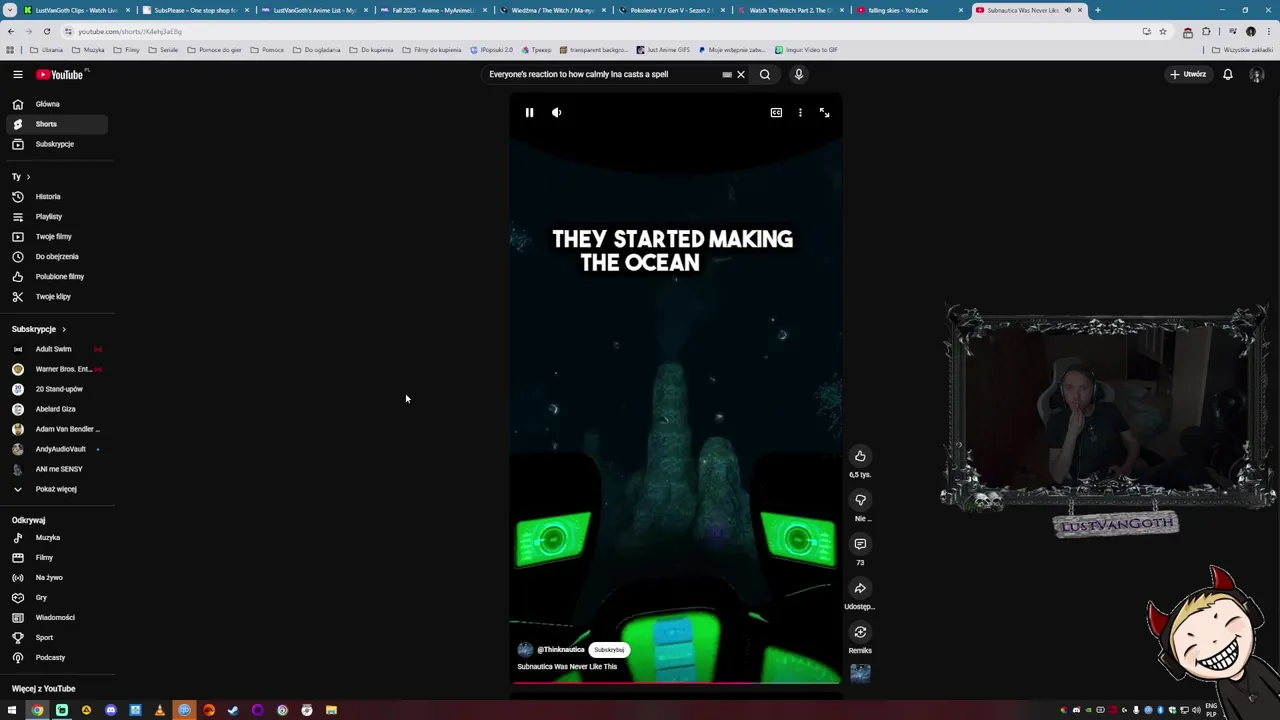The width and height of the screenshot is (1280, 720).
Task: Expand the Ty section chevron
Action: click(28, 177)
